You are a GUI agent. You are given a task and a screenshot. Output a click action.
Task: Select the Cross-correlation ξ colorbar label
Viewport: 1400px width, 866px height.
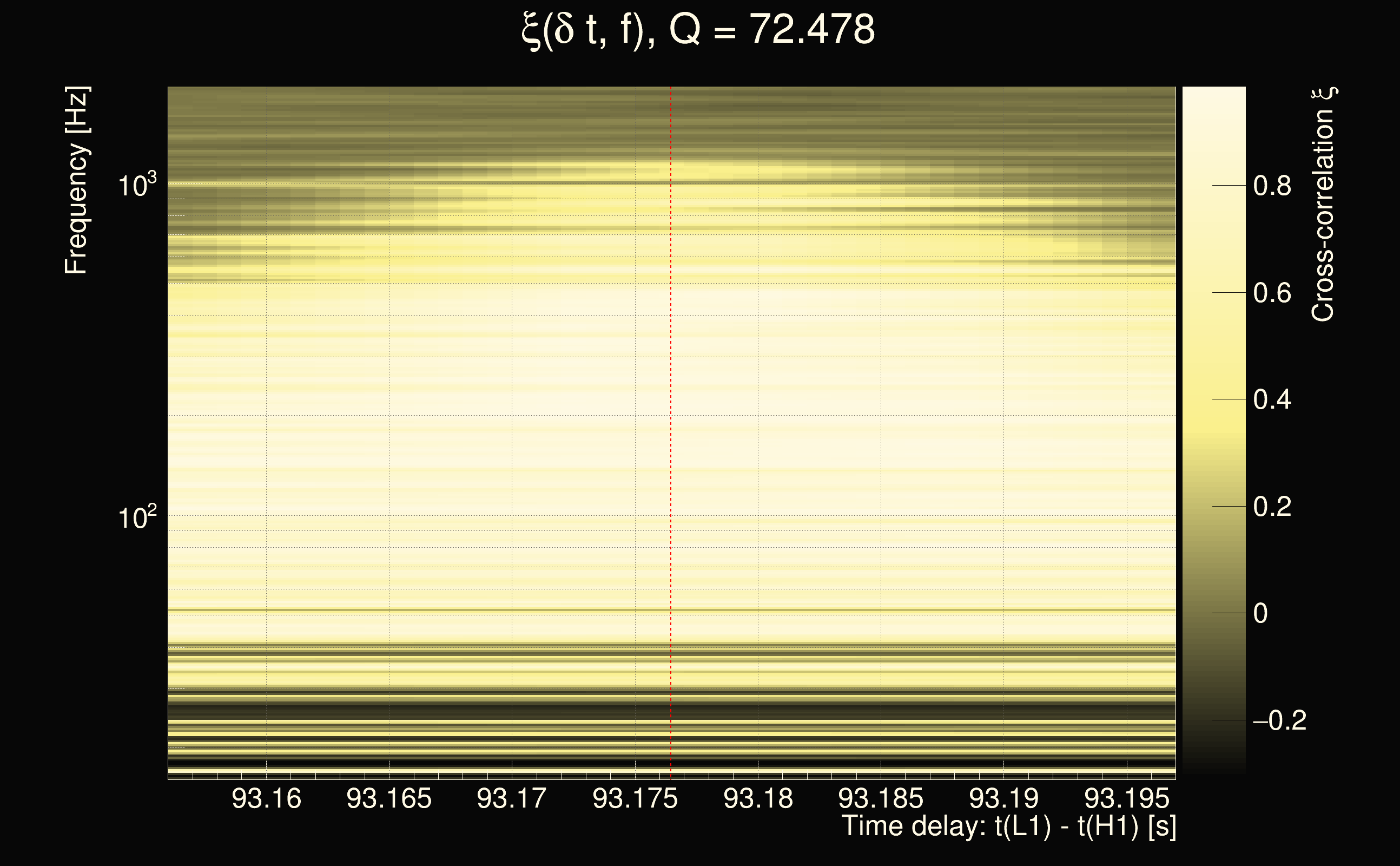tap(1323, 205)
